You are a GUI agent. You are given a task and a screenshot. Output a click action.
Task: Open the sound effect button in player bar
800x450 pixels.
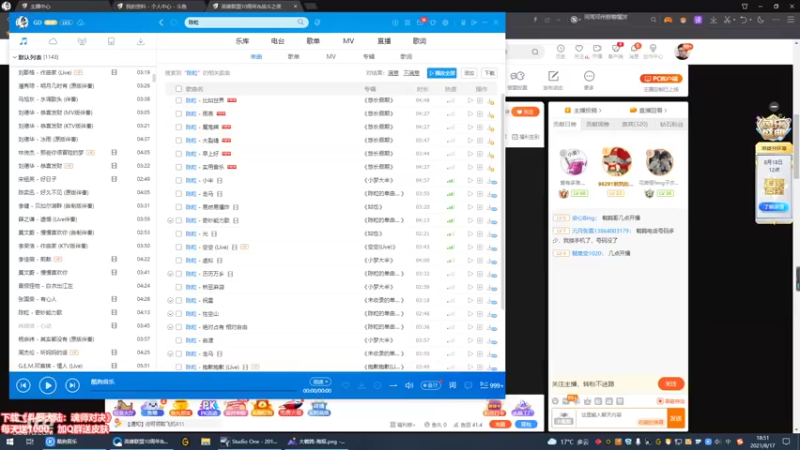coord(431,385)
